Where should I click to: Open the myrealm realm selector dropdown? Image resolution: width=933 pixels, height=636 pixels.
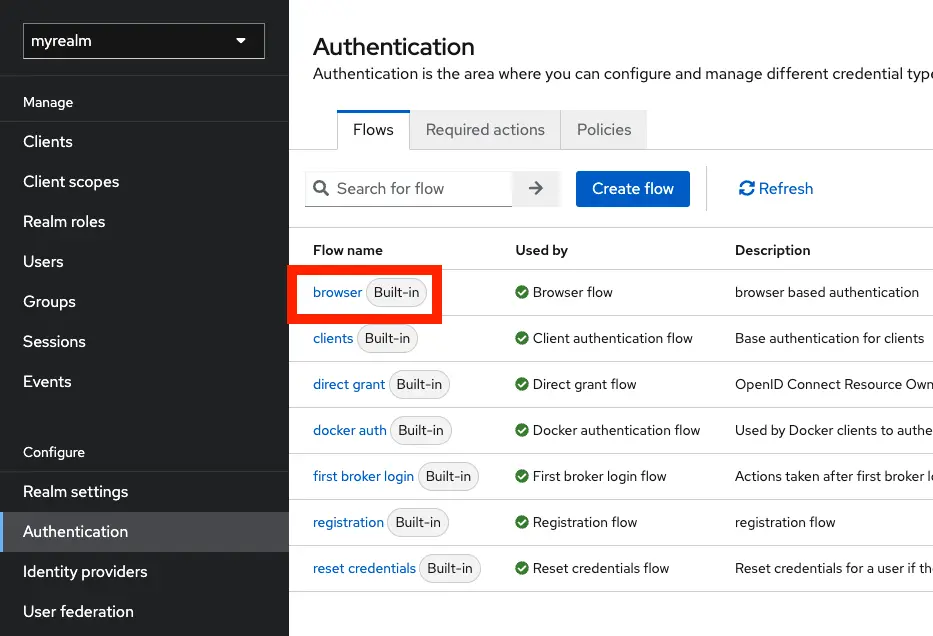coord(143,41)
